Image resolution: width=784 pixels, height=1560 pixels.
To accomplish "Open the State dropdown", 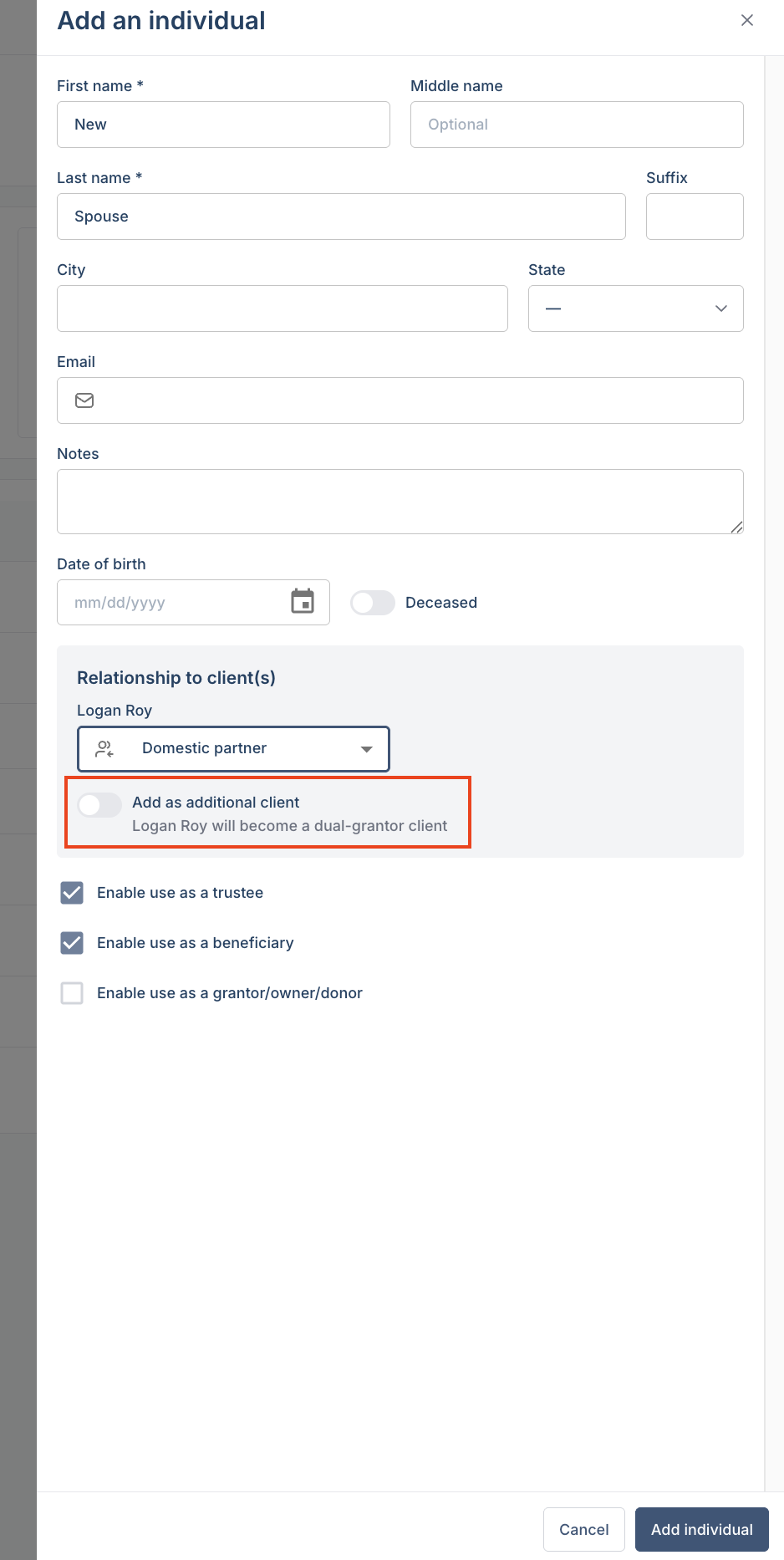I will pyautogui.click(x=636, y=308).
